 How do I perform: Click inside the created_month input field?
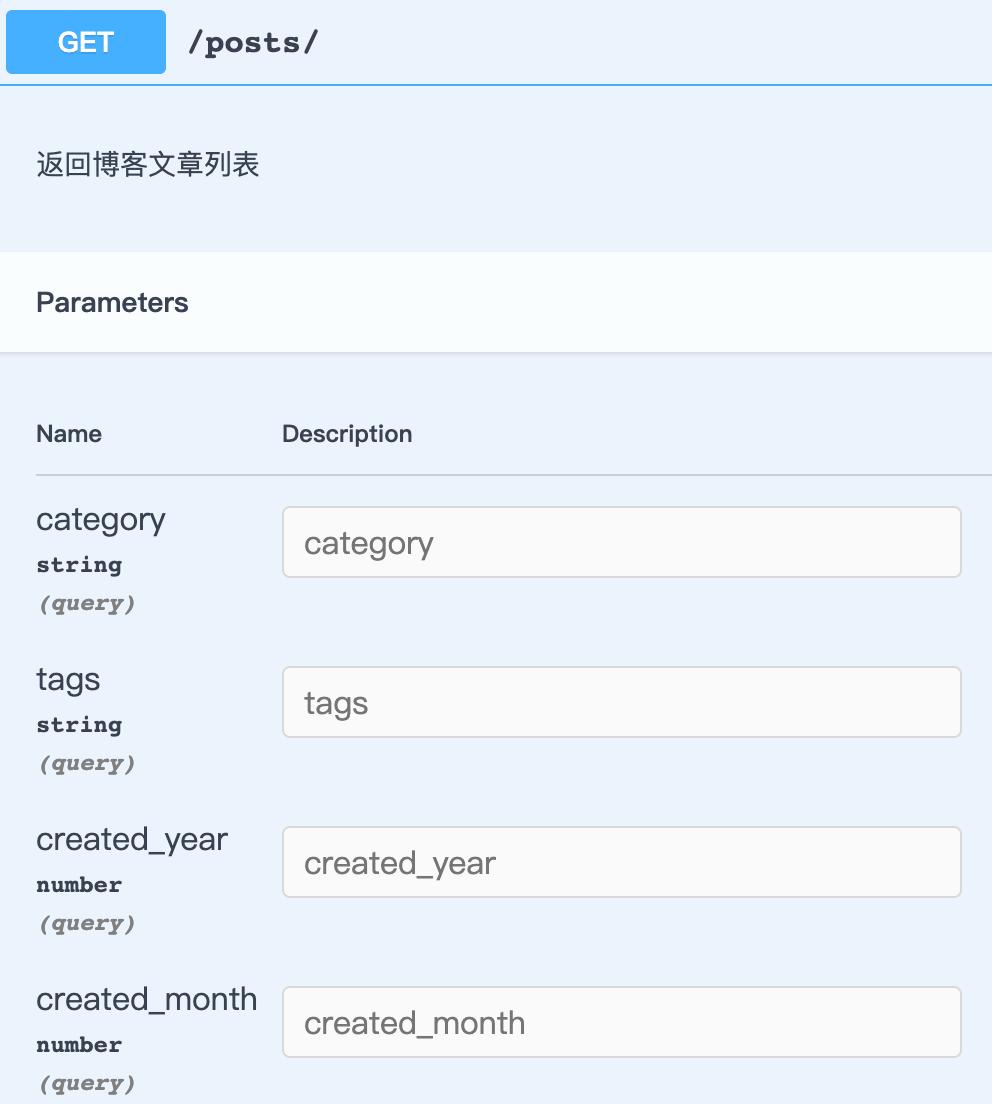pos(620,1022)
